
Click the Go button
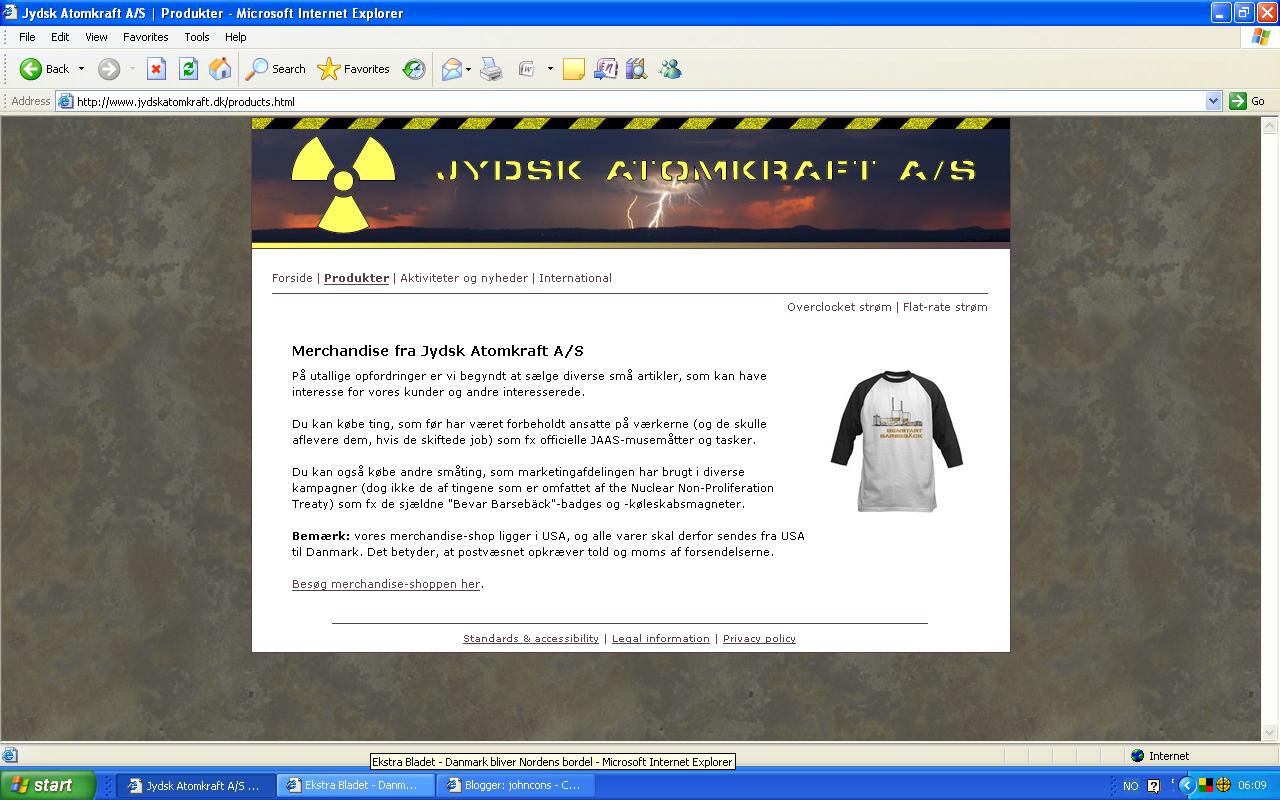[x=1247, y=101]
